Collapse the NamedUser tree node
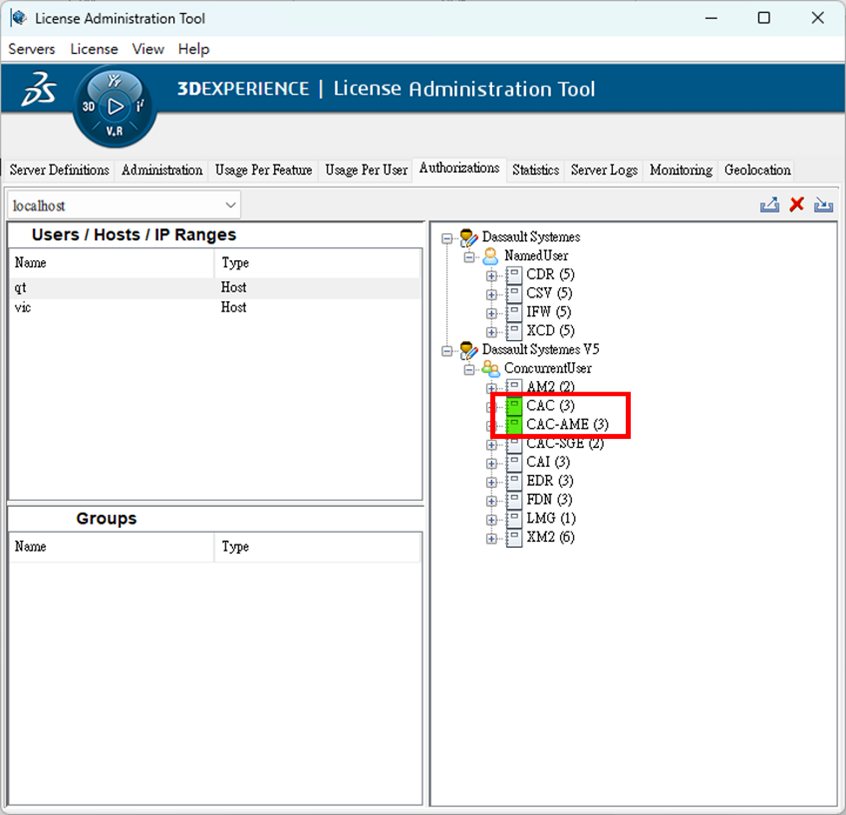 [x=469, y=257]
